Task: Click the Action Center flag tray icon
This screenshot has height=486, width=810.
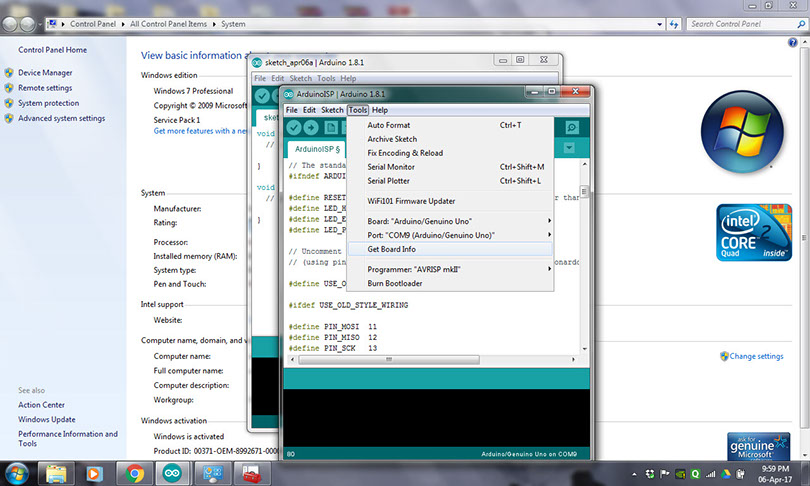Action: click(x=665, y=474)
